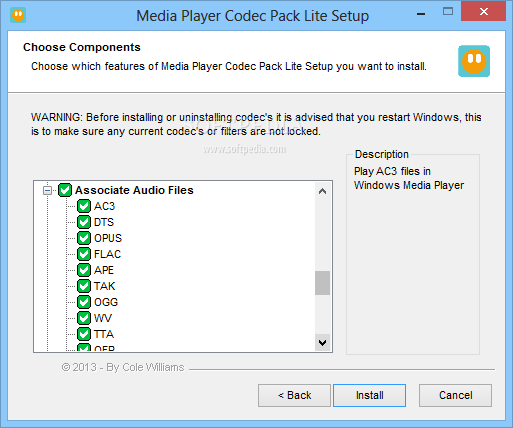Uncheck the Associate Audio Files checkbox

coord(65,190)
